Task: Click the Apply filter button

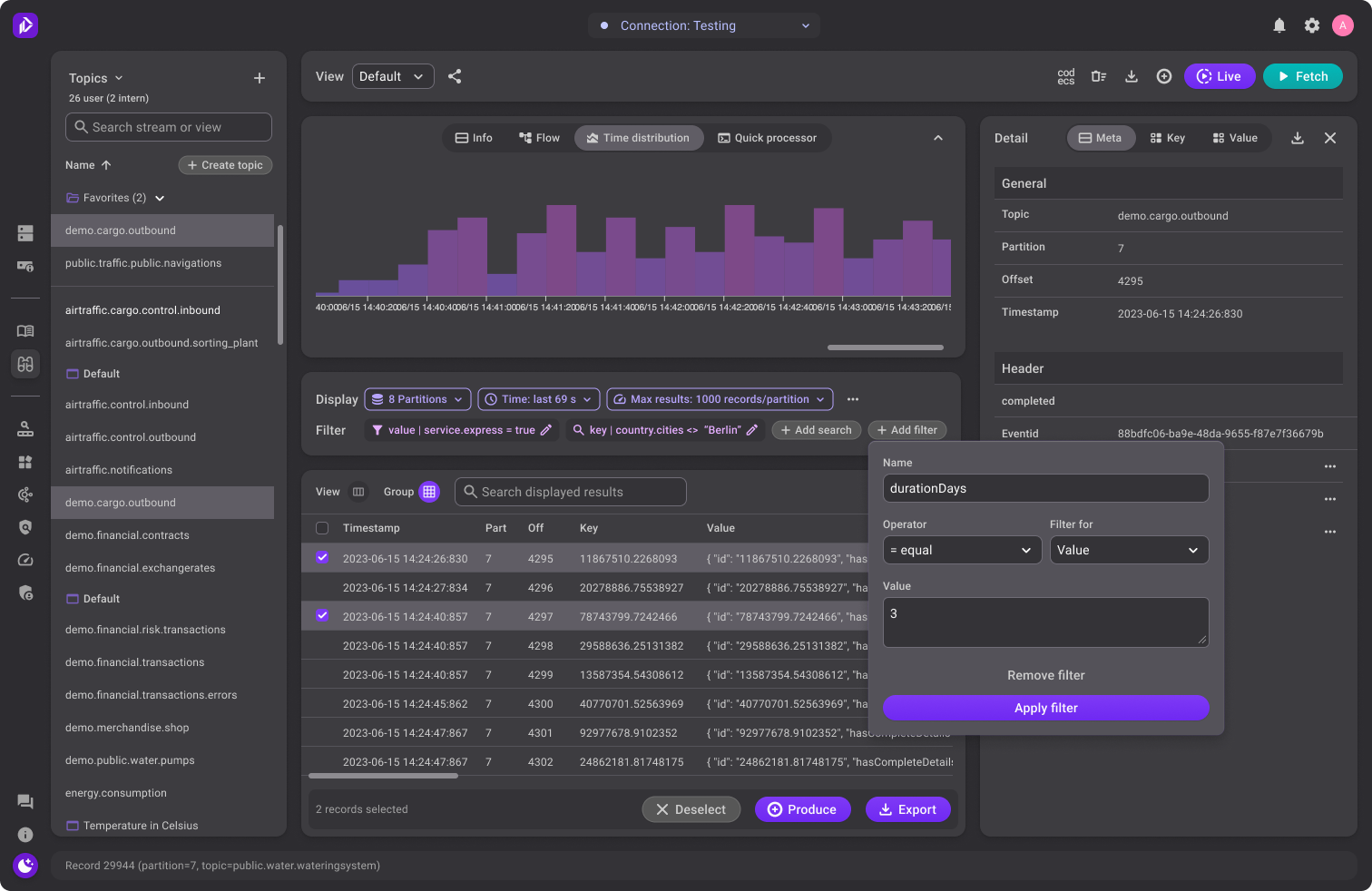Action: tap(1045, 708)
